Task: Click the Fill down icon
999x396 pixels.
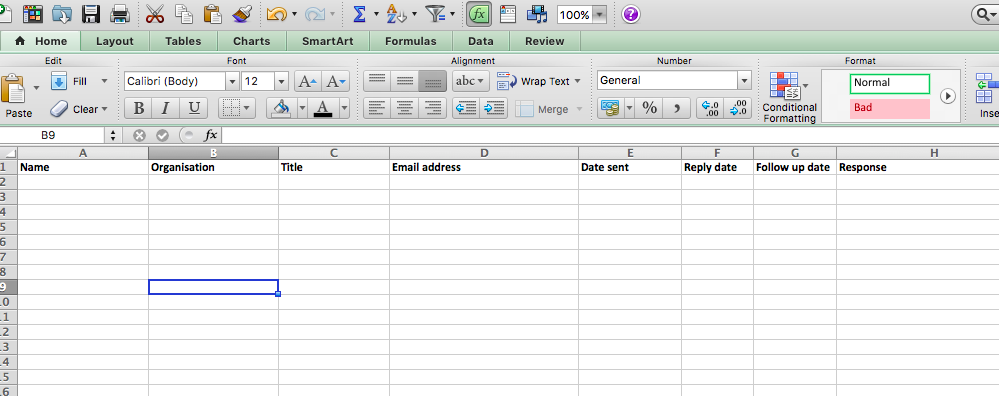Action: (x=59, y=81)
